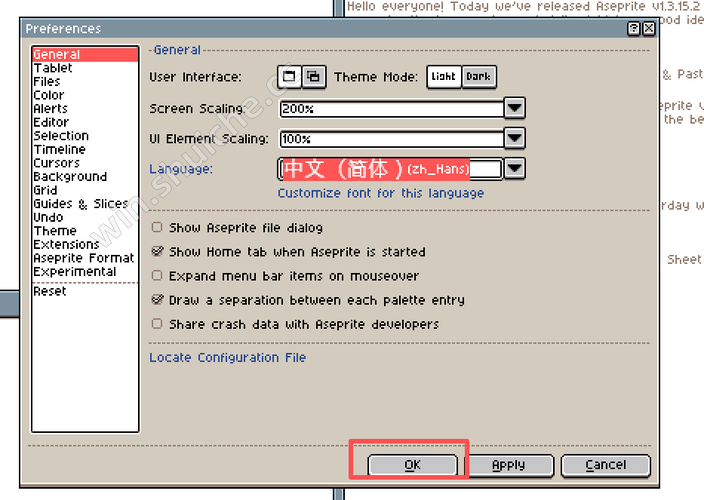Close the Preferences dialog with X icon
Viewport: 704px width, 500px height.
coord(648,29)
